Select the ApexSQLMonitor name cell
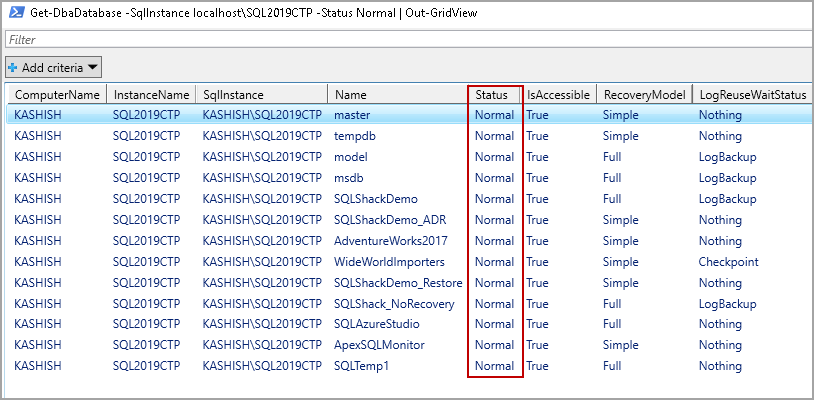Viewport: 814px width, 400px height. click(x=379, y=345)
